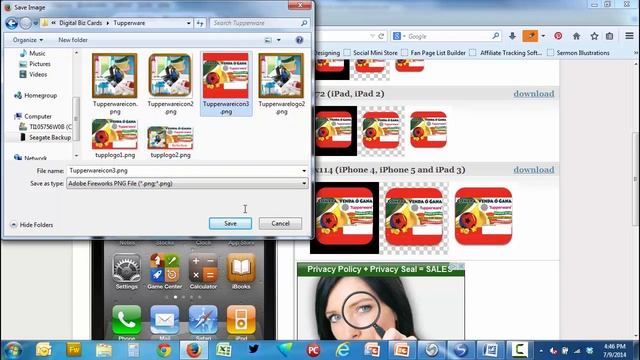Select Videos in the navigation pane
Viewport: 640px width, 360px height.
click(33, 75)
